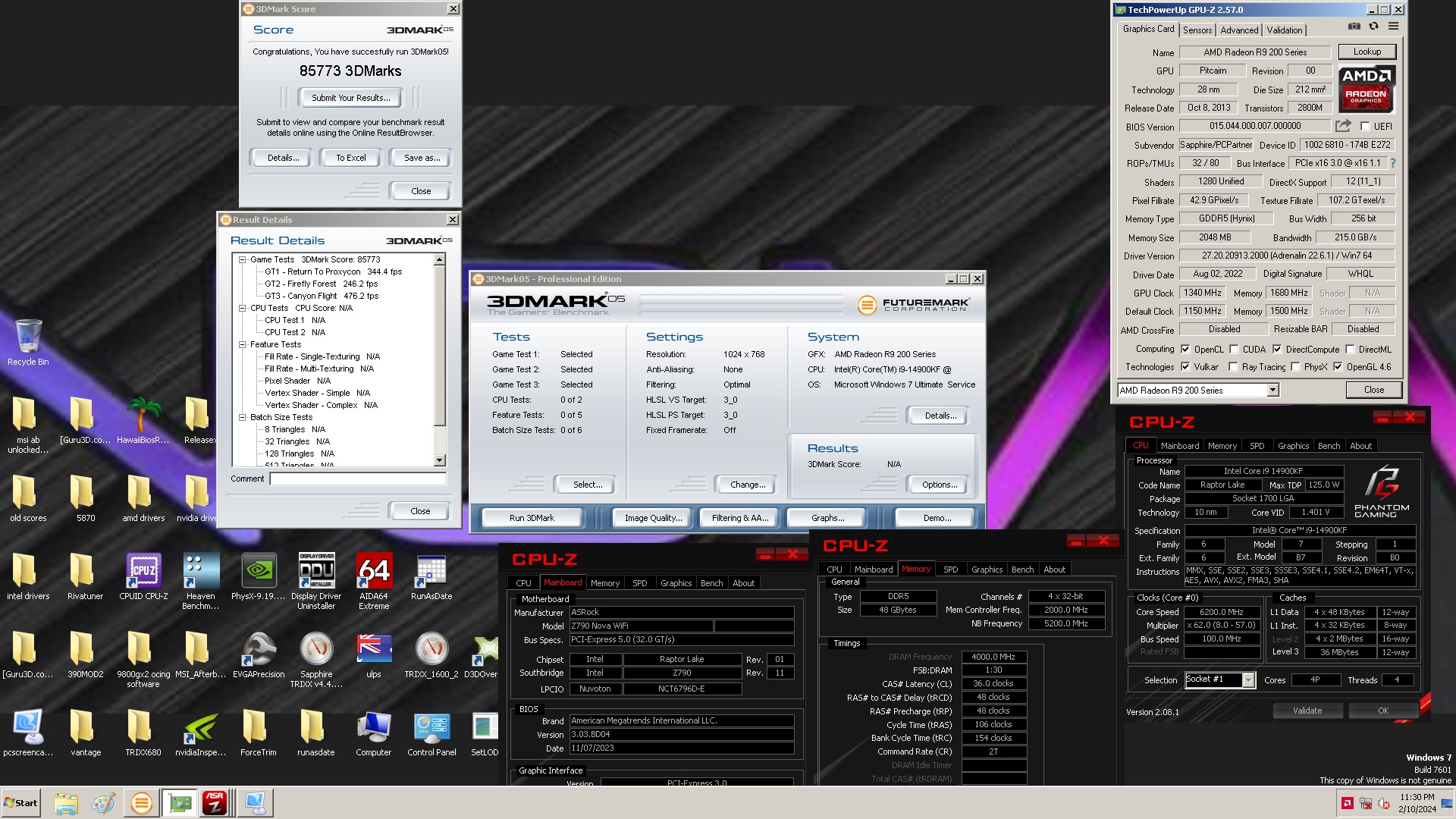Open the pcscreenca desktop icon
Viewport: 1456px width, 819px height.
click(28, 733)
